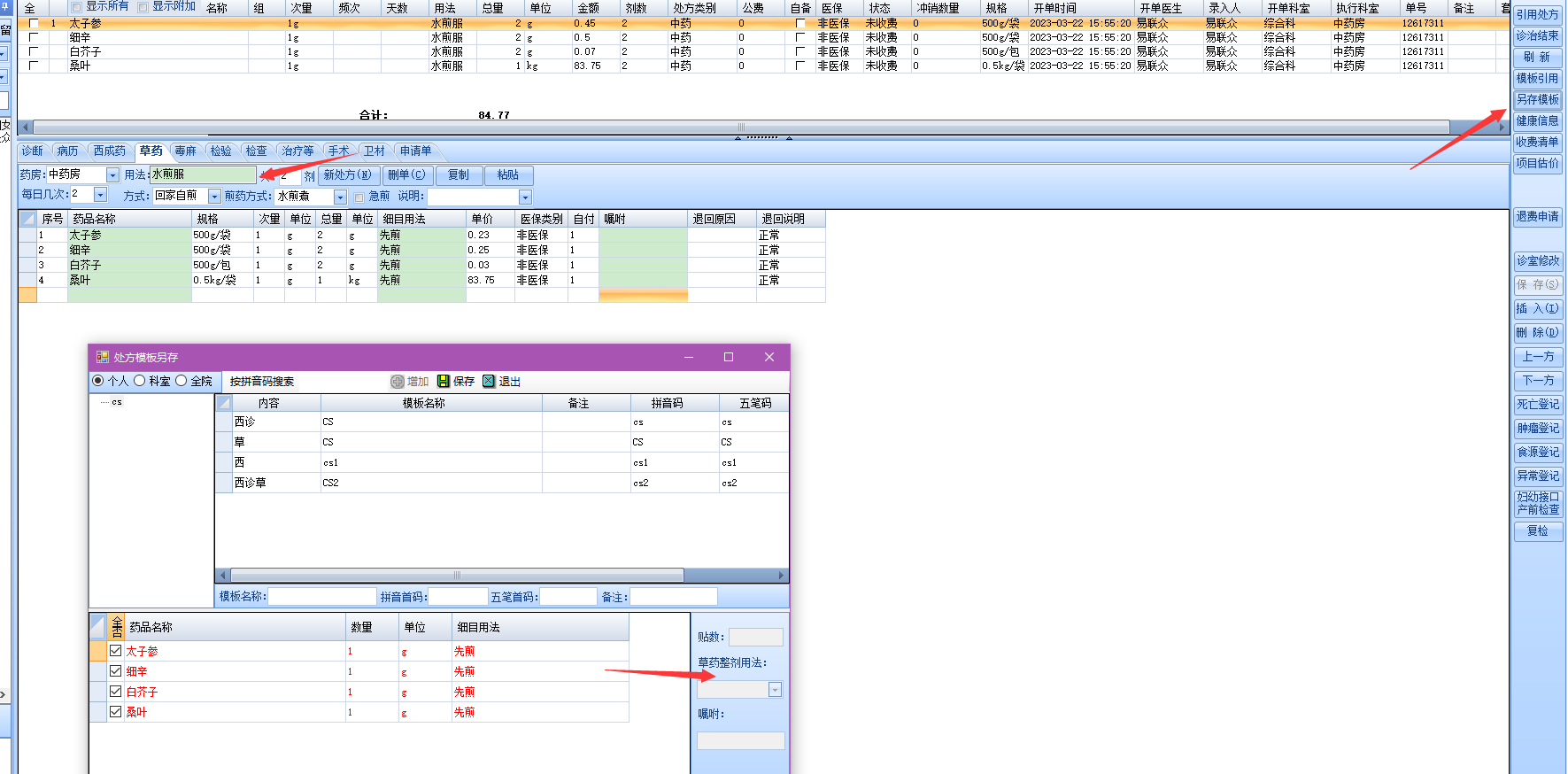Screen dimensions: 1568x774
Task: Open the 手术 tab
Action: tap(339, 151)
